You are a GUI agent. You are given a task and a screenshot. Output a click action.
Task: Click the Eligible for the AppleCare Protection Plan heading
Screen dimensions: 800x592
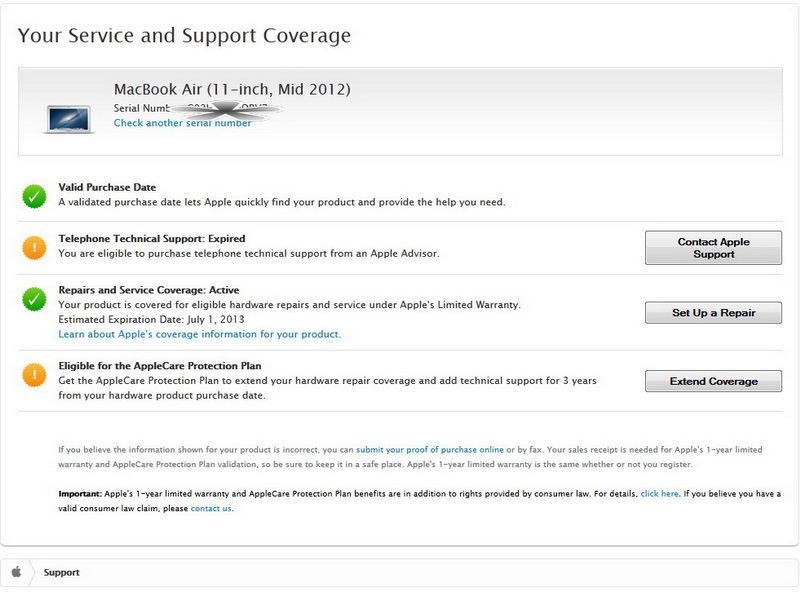160,366
